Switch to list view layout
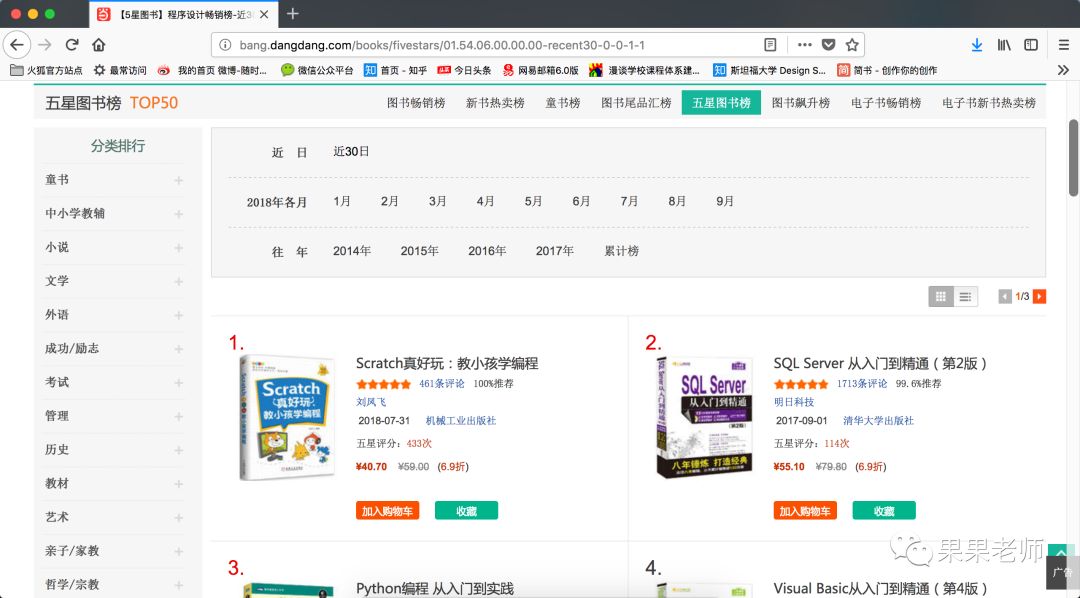Screen dimensions: 1080x598 click(x=966, y=297)
